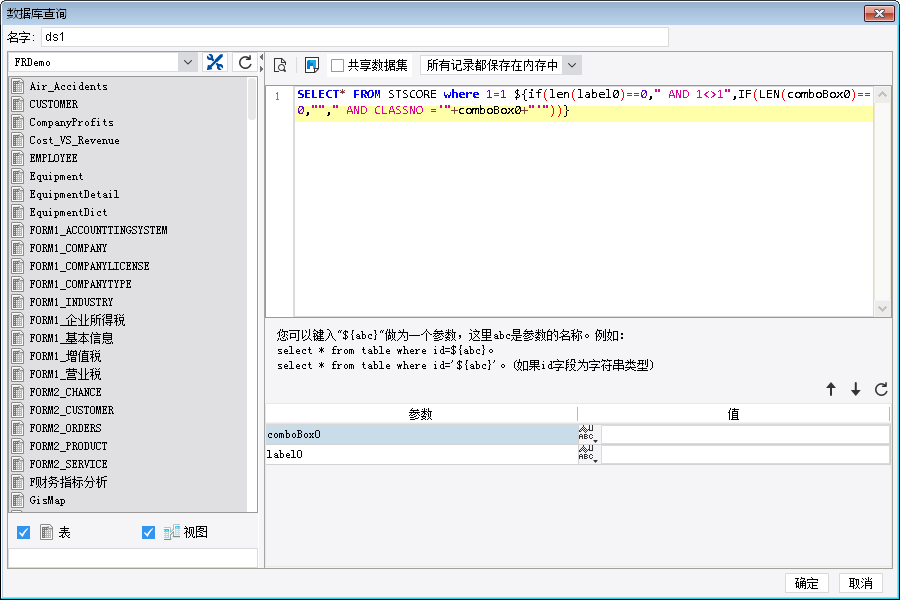Move parameter down with the down arrow
The width and height of the screenshot is (900, 600).
[x=856, y=389]
